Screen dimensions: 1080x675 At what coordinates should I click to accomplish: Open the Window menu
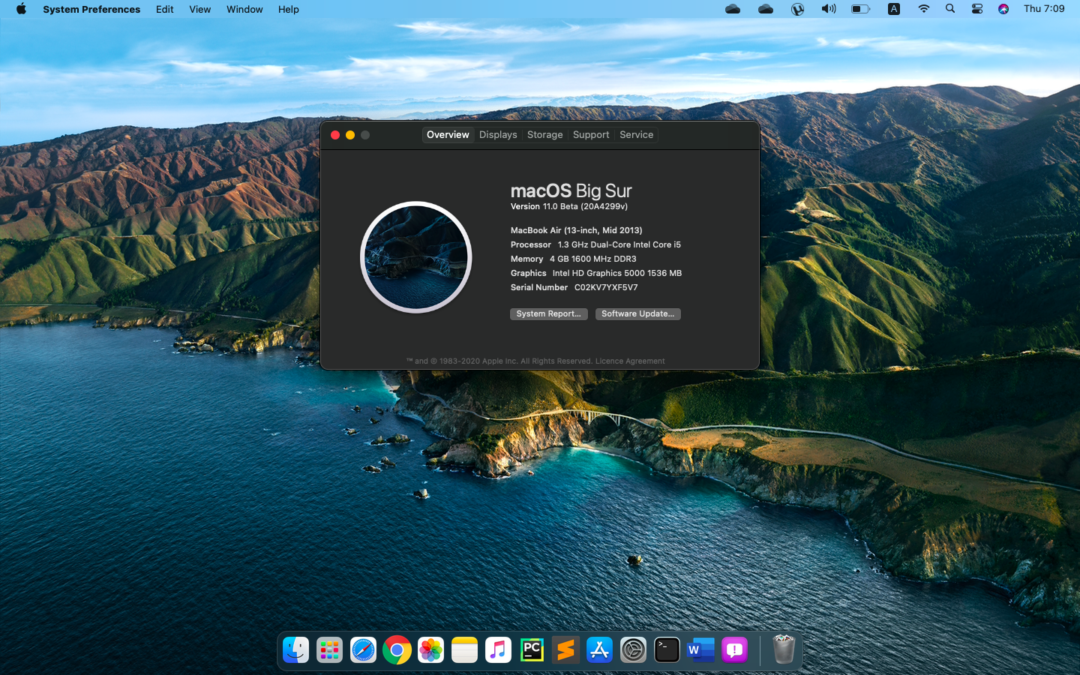point(245,9)
